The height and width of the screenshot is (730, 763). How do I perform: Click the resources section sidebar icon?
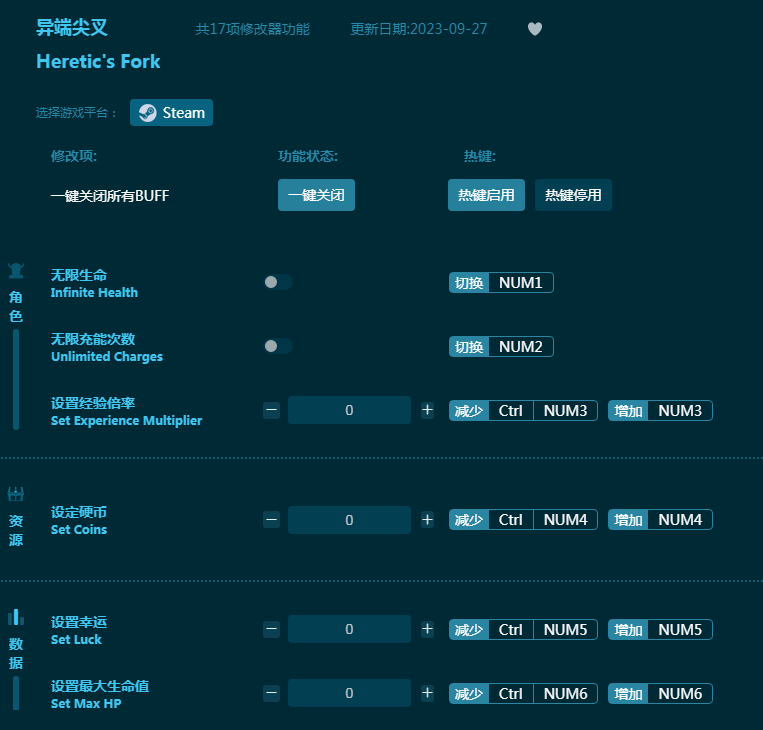tap(16, 494)
